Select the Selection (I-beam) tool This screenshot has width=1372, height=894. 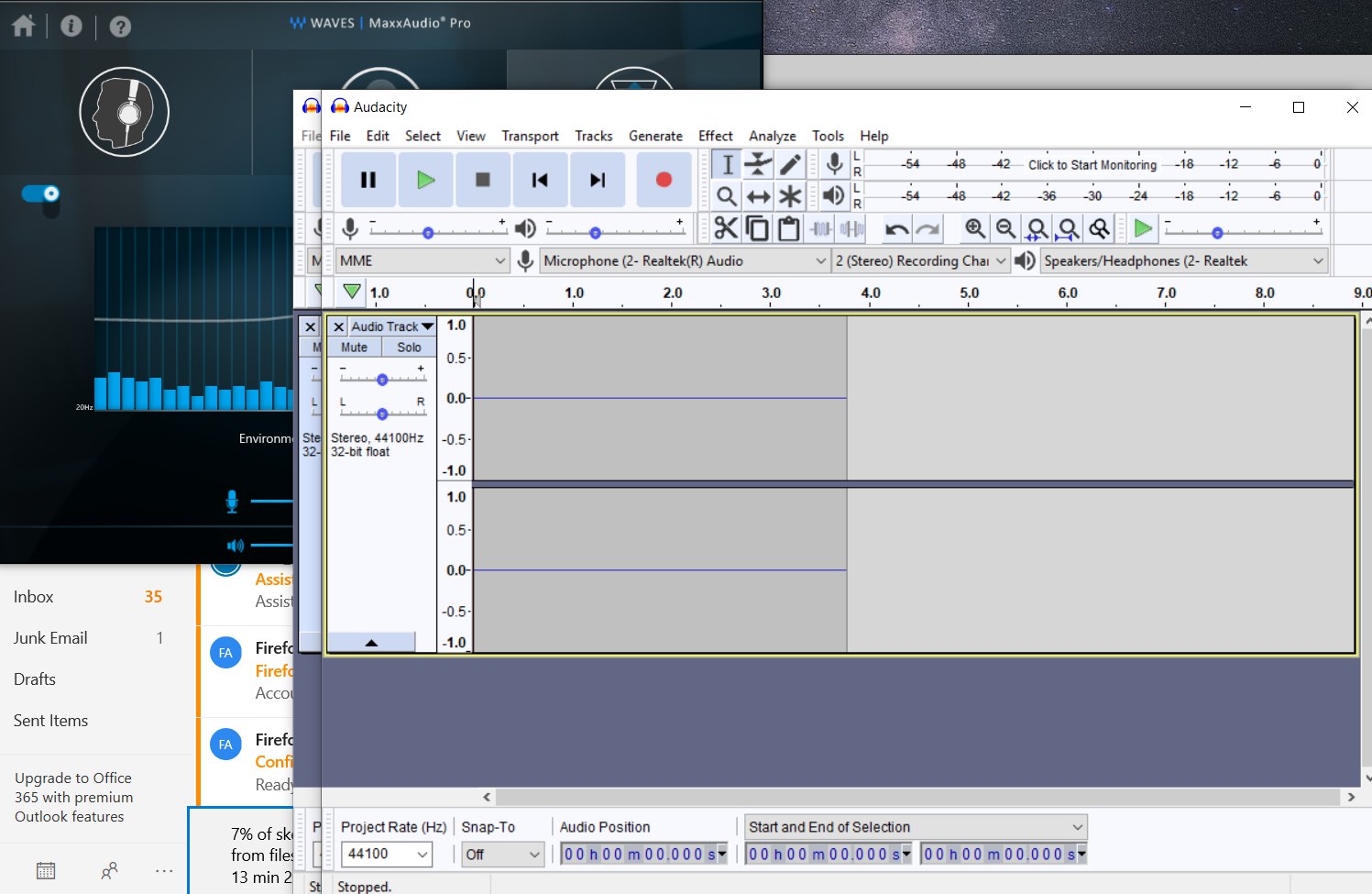(x=727, y=164)
